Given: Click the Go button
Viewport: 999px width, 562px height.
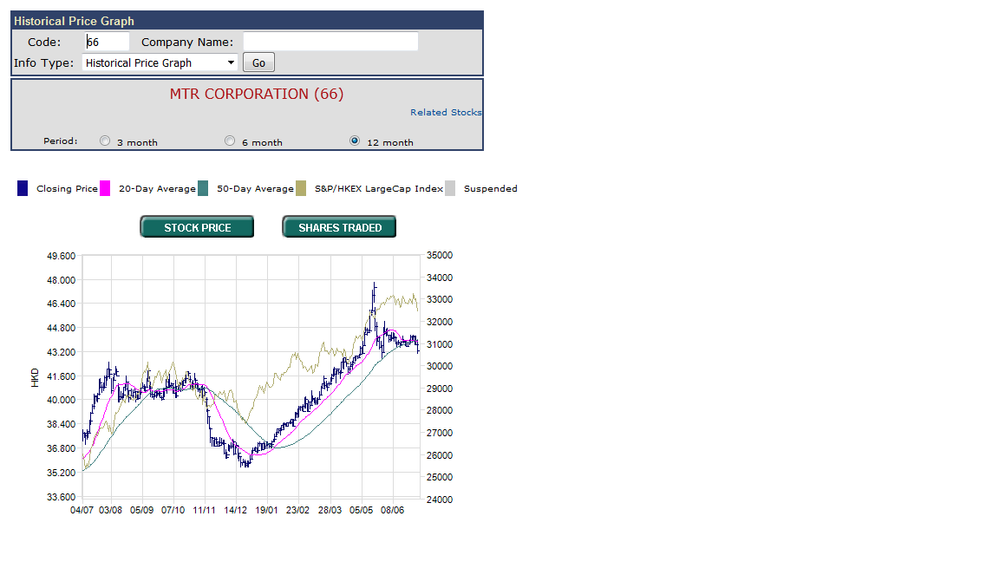Looking at the screenshot, I should 259,62.
